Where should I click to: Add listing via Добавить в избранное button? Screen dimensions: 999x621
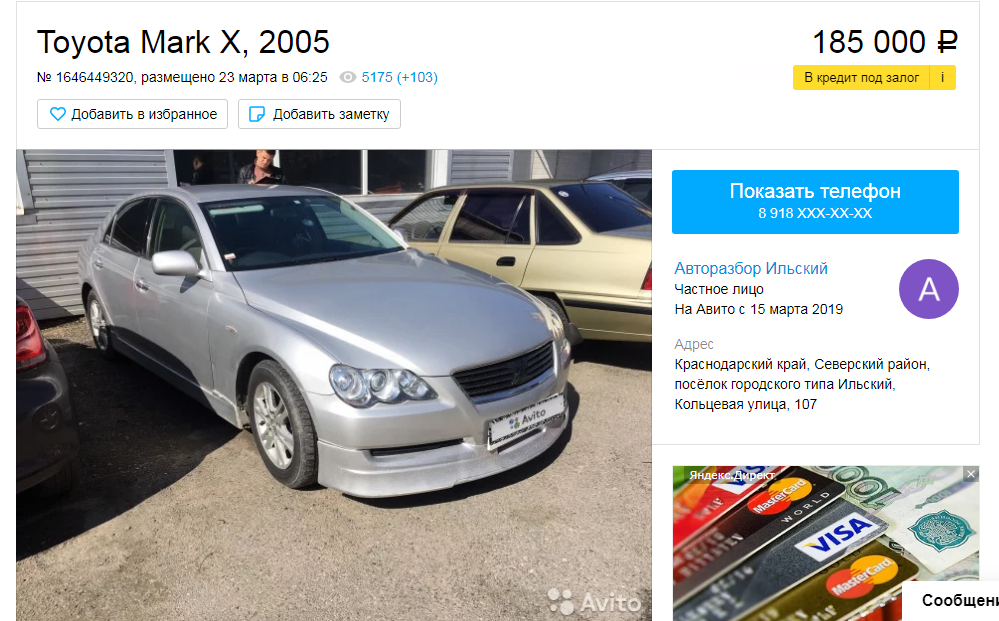[133, 114]
